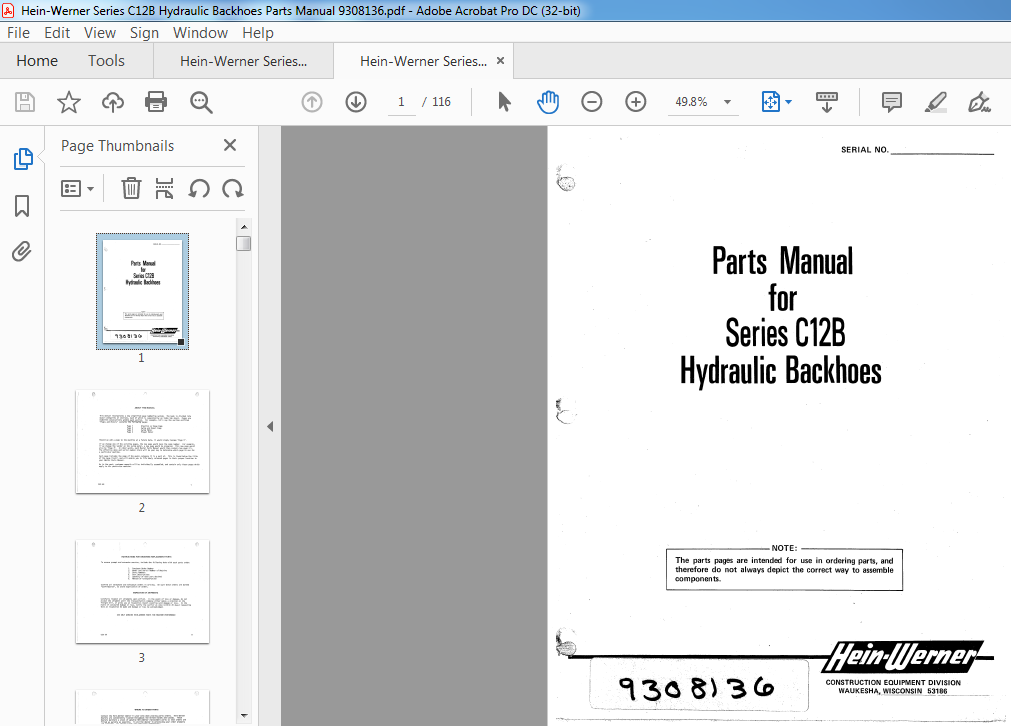Zoom in with the plus icon
Image resolution: width=1011 pixels, height=726 pixels.
(636, 102)
